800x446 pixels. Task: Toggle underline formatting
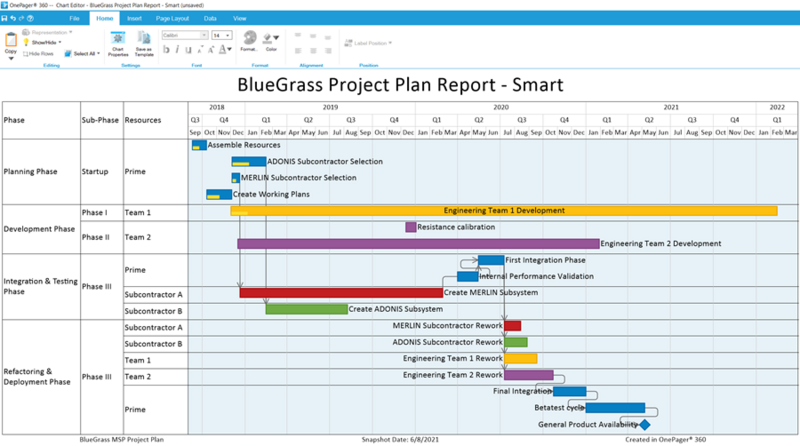click(188, 49)
